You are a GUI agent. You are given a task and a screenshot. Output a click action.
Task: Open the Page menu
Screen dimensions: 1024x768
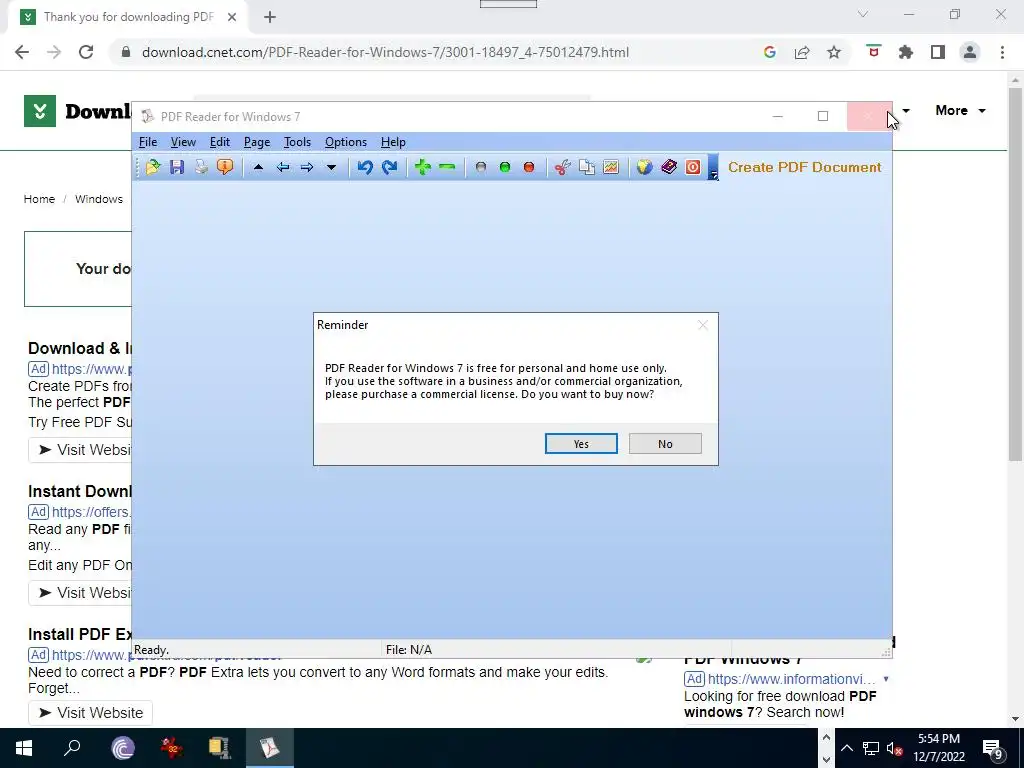pos(257,142)
